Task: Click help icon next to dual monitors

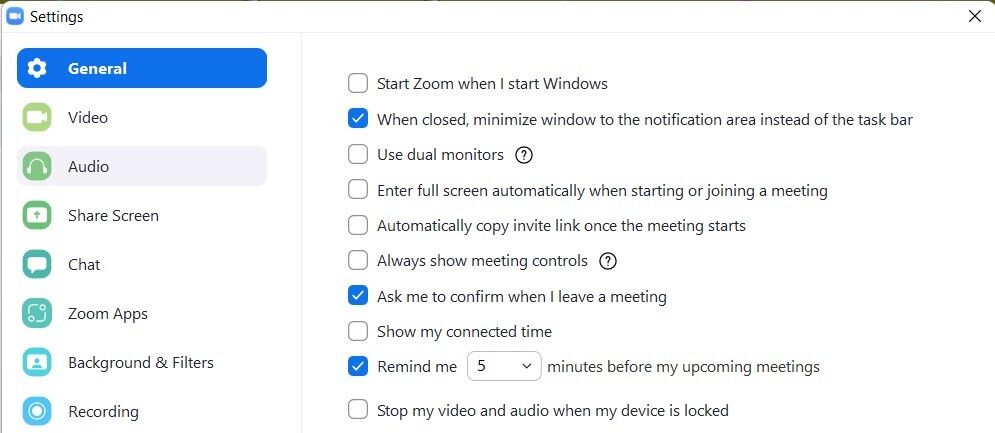Action: (x=524, y=155)
